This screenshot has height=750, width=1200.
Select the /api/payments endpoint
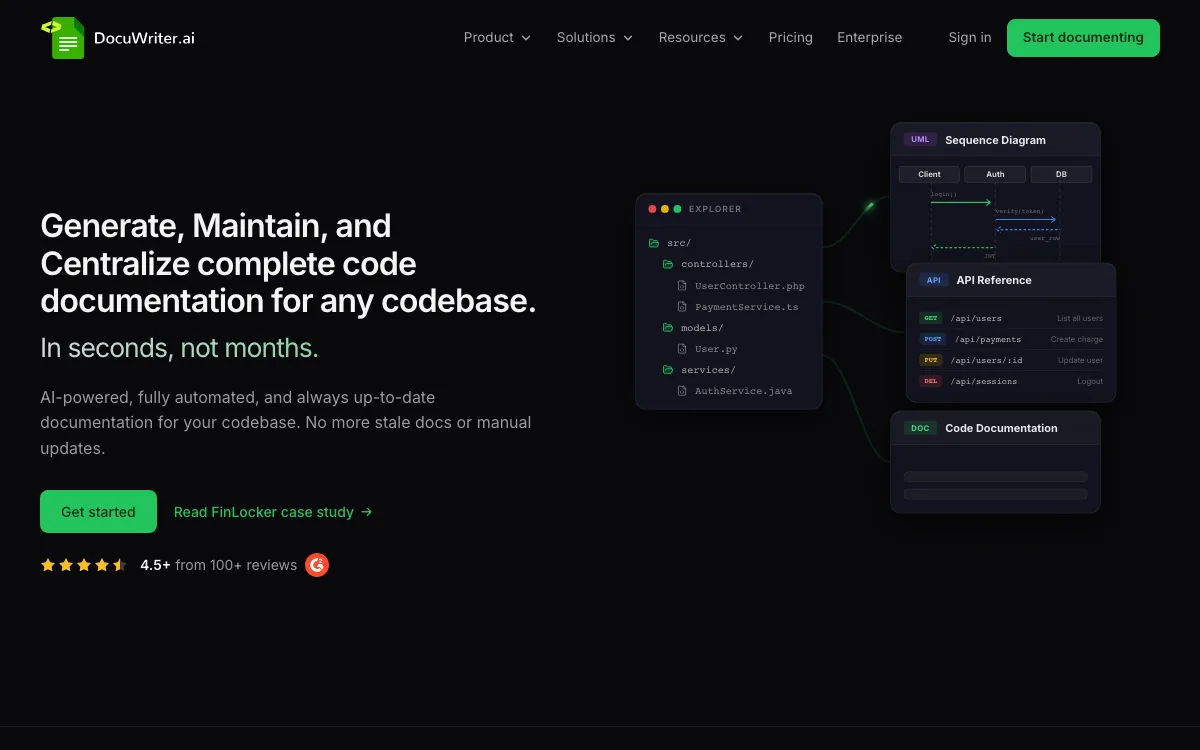988,339
